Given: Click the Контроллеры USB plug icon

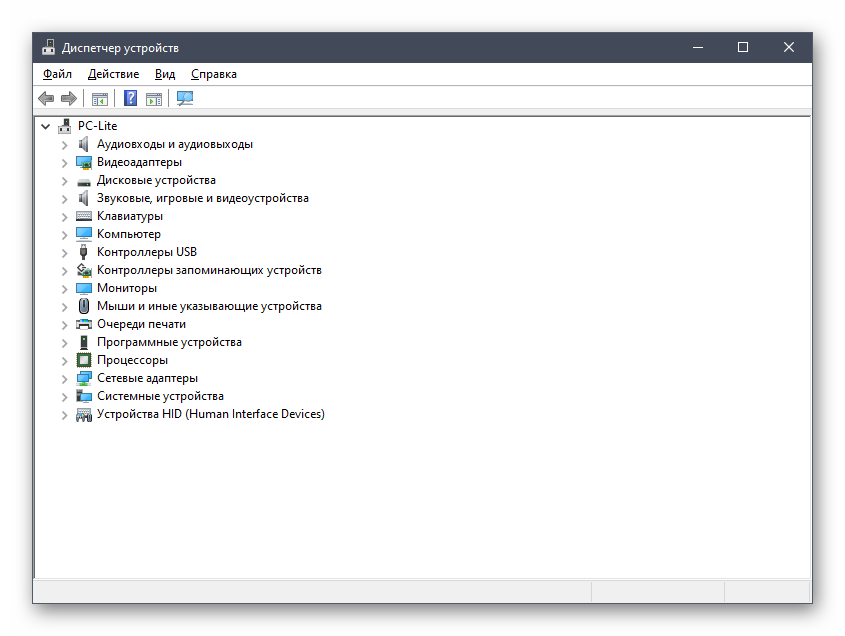Looking at the screenshot, I should (x=84, y=252).
